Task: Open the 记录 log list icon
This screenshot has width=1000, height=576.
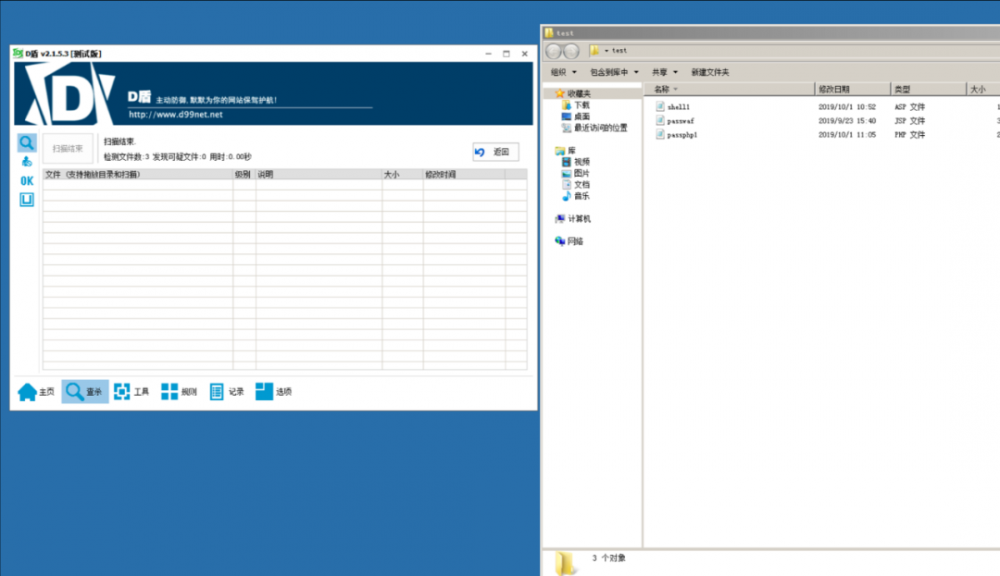Action: point(227,392)
